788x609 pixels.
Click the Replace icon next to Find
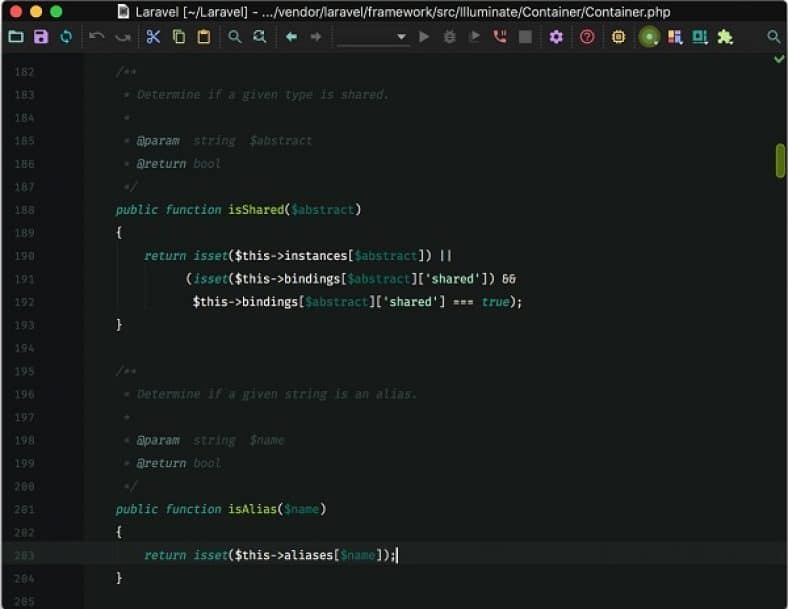click(x=260, y=37)
